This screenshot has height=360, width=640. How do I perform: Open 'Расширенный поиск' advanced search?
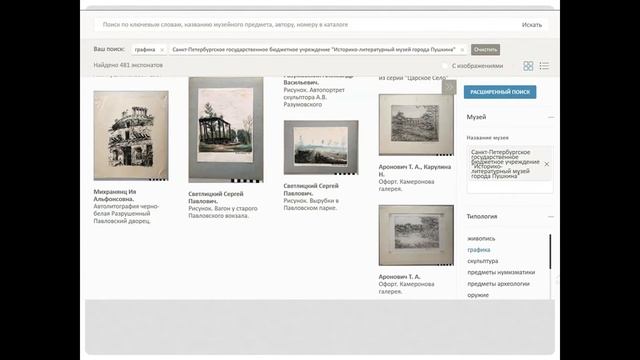click(x=500, y=92)
